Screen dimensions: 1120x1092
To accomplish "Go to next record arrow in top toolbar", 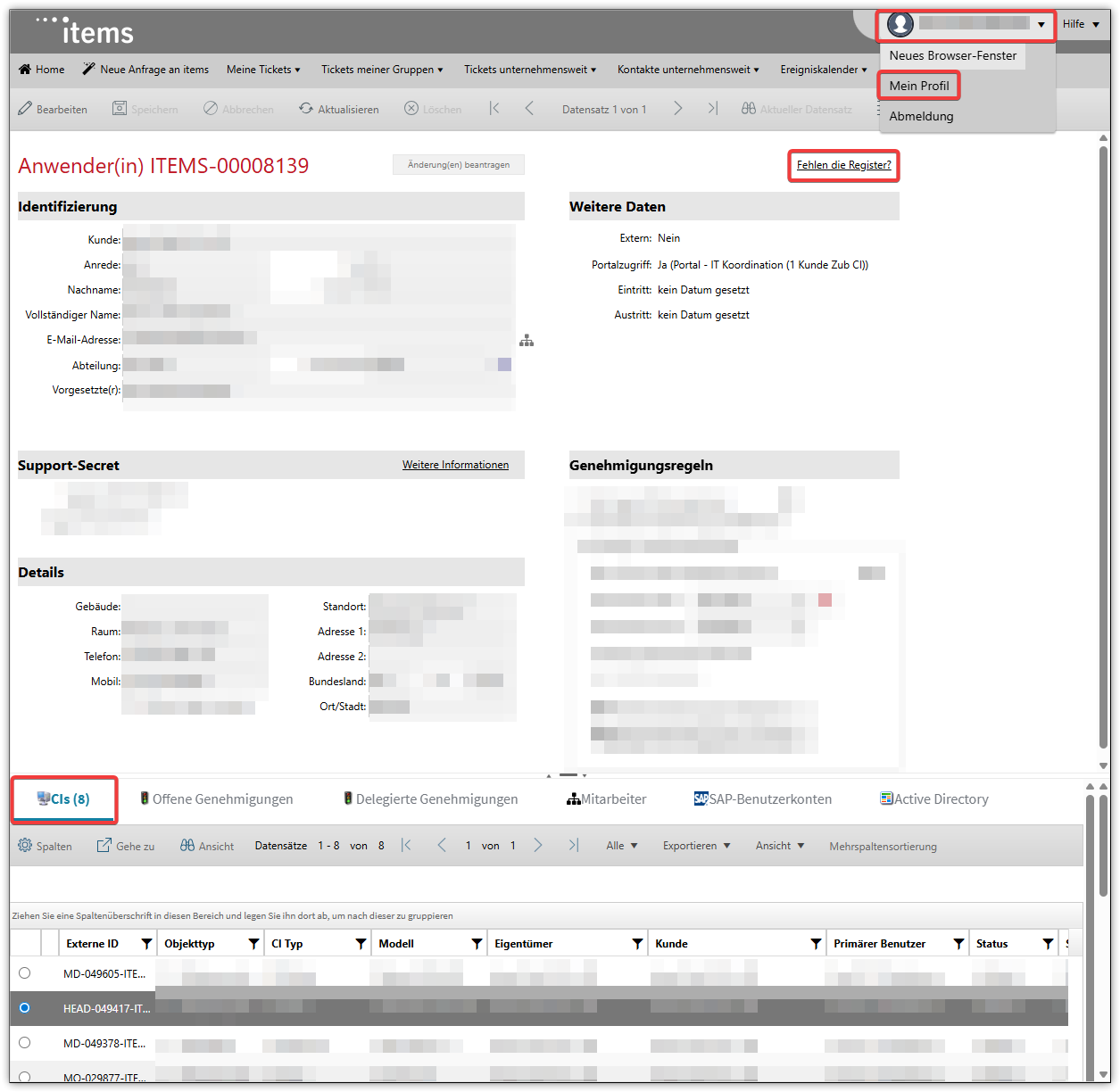I will 678,109.
